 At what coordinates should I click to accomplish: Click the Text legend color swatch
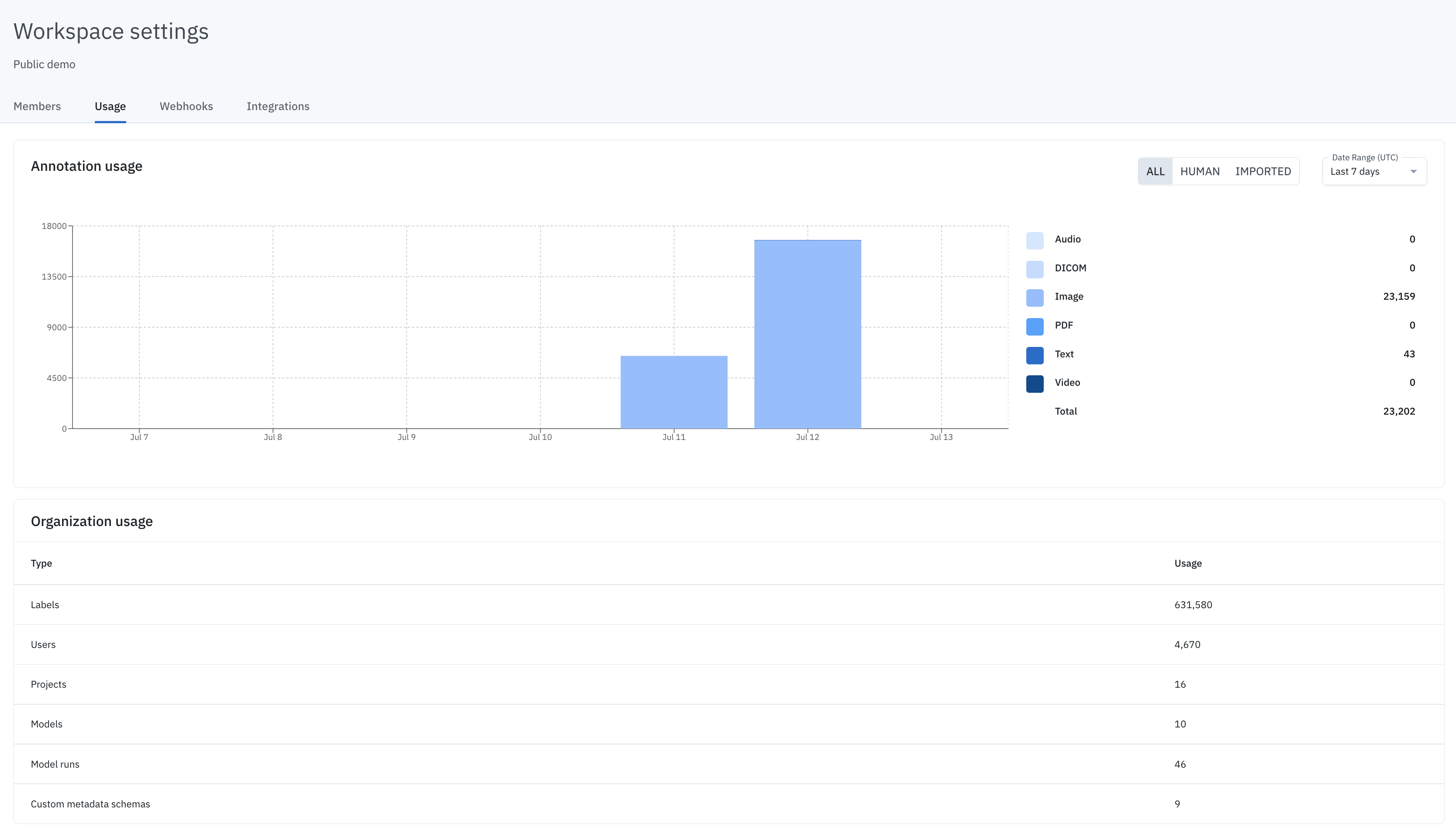pos(1035,355)
